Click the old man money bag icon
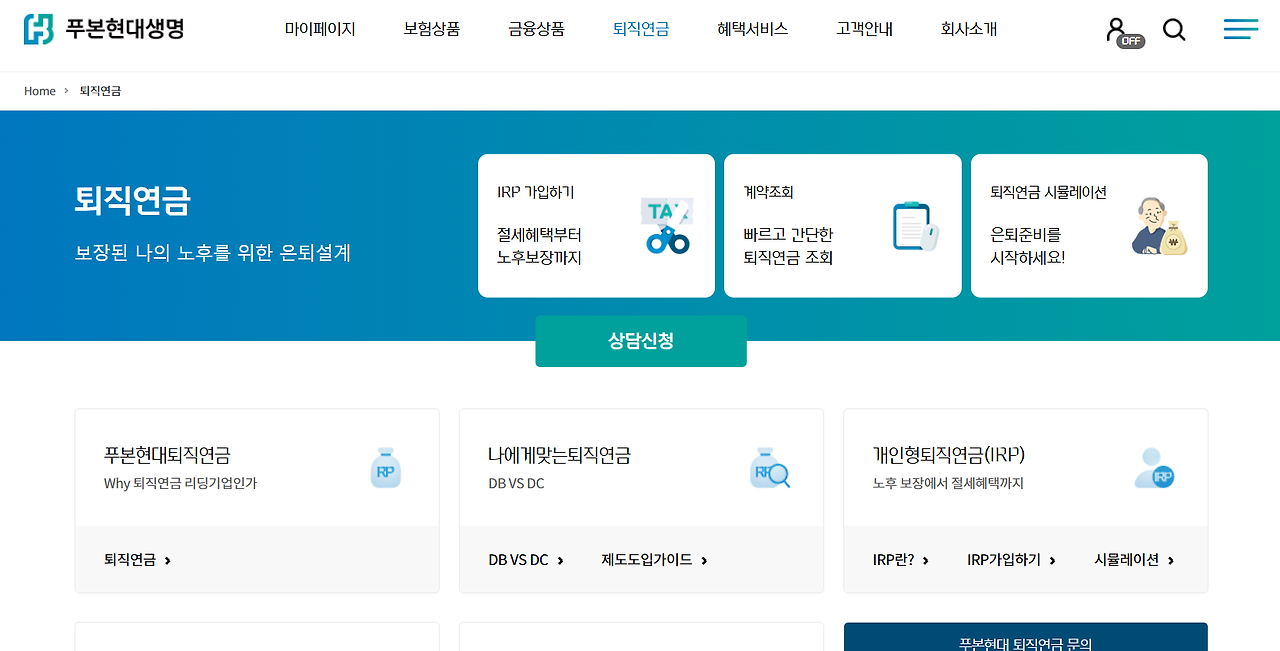1280x651 pixels. (1160, 226)
